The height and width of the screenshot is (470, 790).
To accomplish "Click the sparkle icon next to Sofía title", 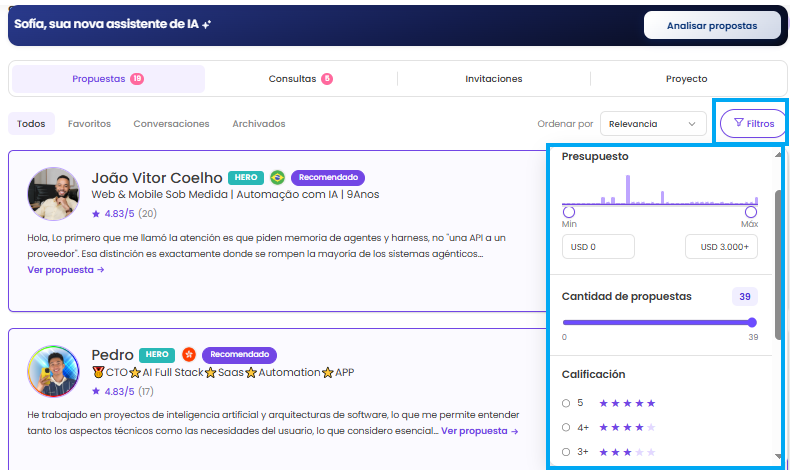I will tap(206, 24).
